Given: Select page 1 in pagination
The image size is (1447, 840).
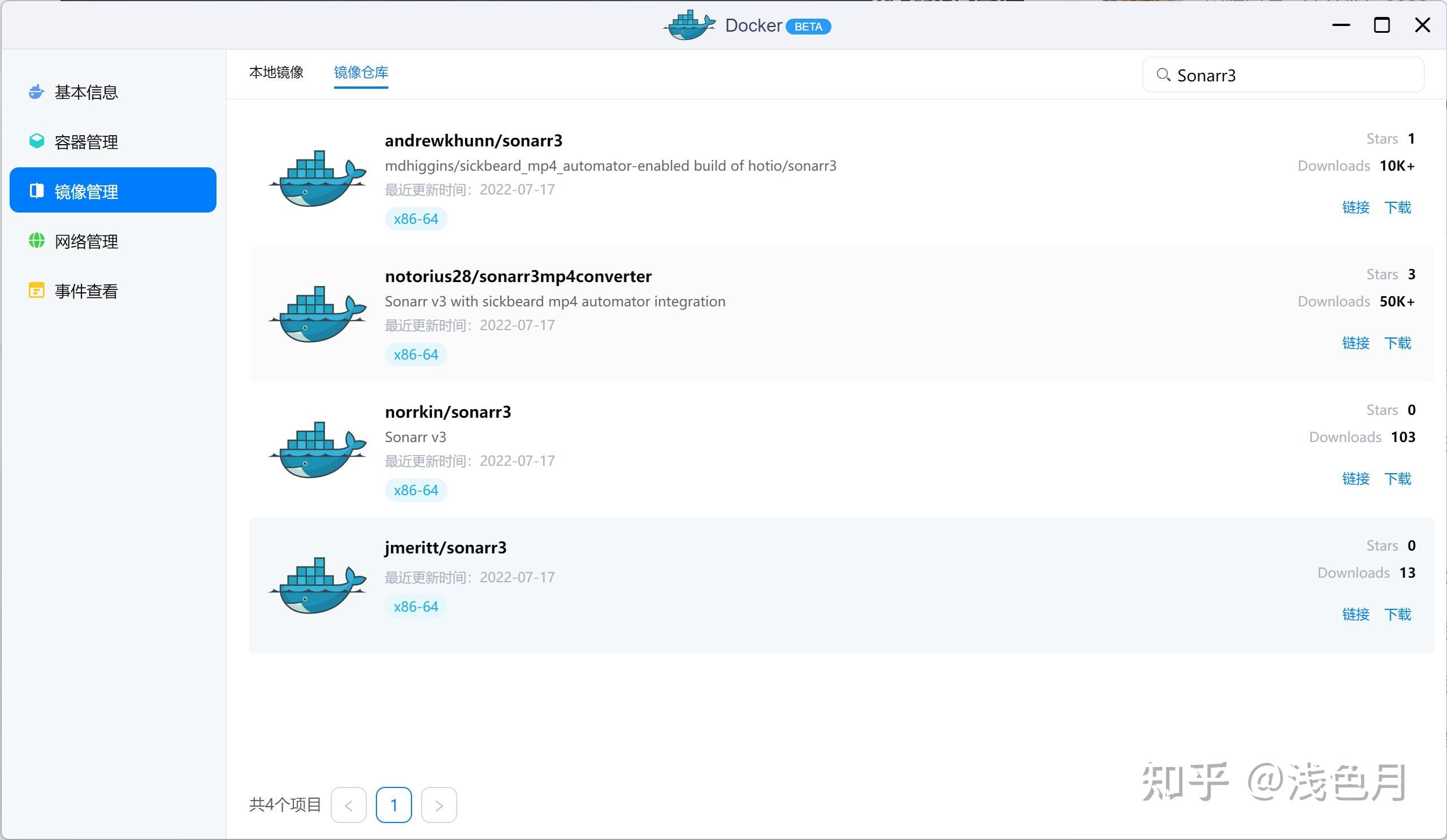Looking at the screenshot, I should [393, 805].
